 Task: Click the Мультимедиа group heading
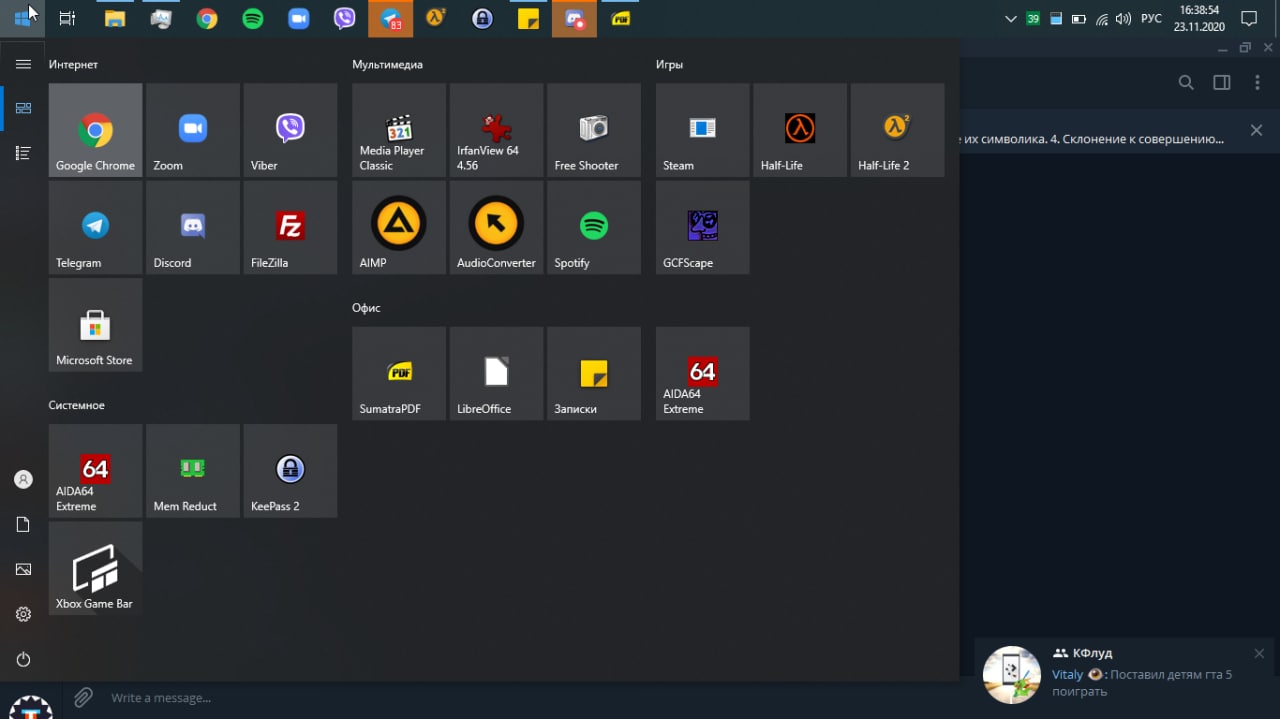387,65
